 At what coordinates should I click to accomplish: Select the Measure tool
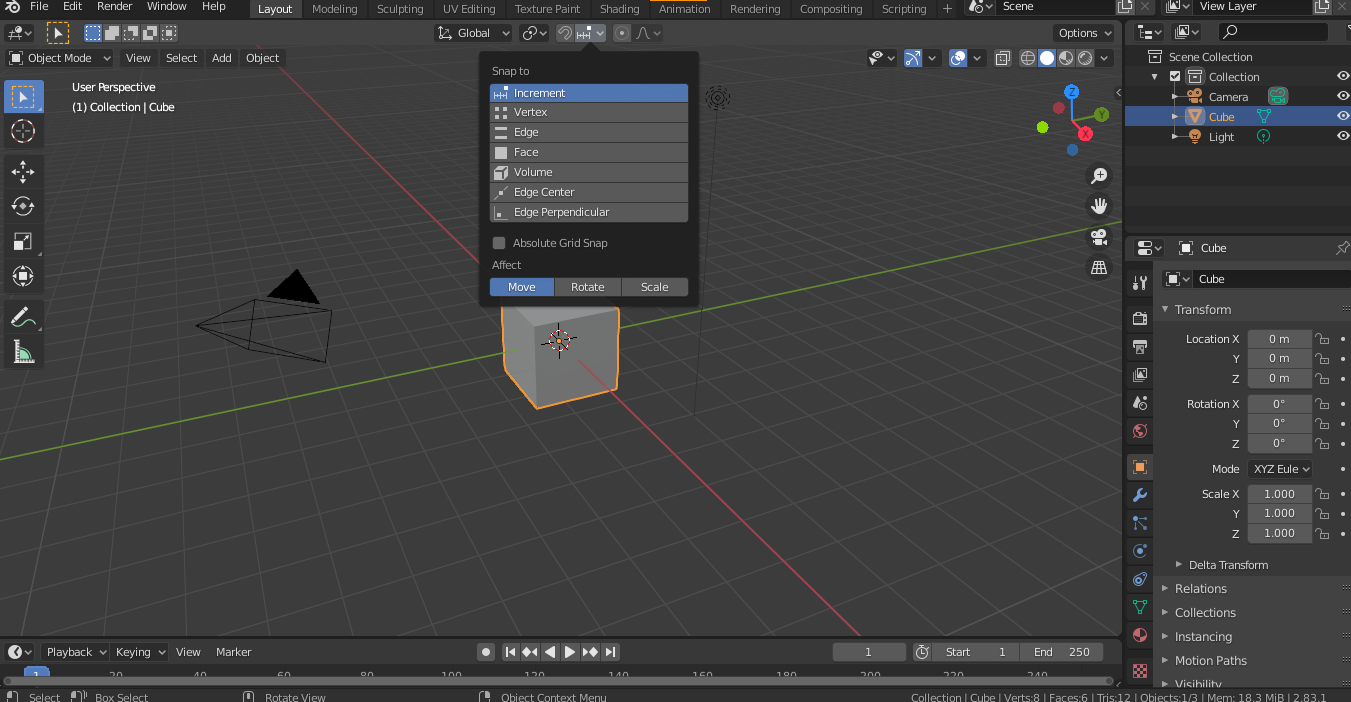point(23,352)
